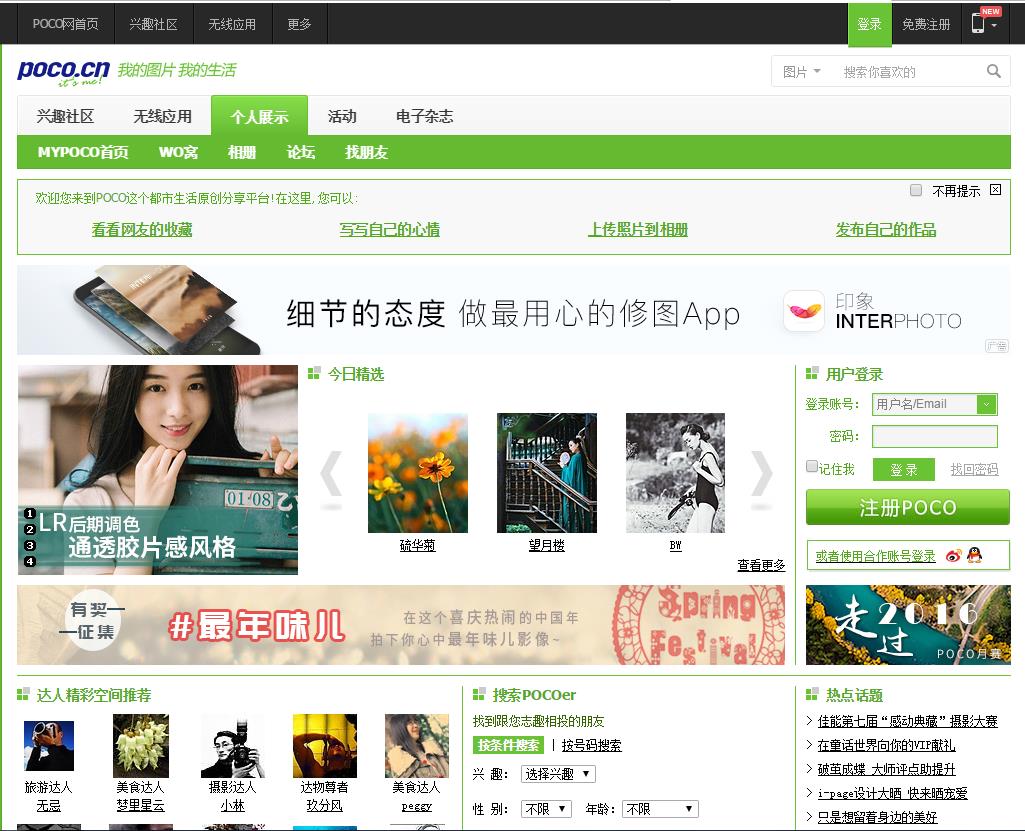Image resolution: width=1025 pixels, height=831 pixels.
Task: Click the poco.cn logo
Action: [x=63, y=72]
